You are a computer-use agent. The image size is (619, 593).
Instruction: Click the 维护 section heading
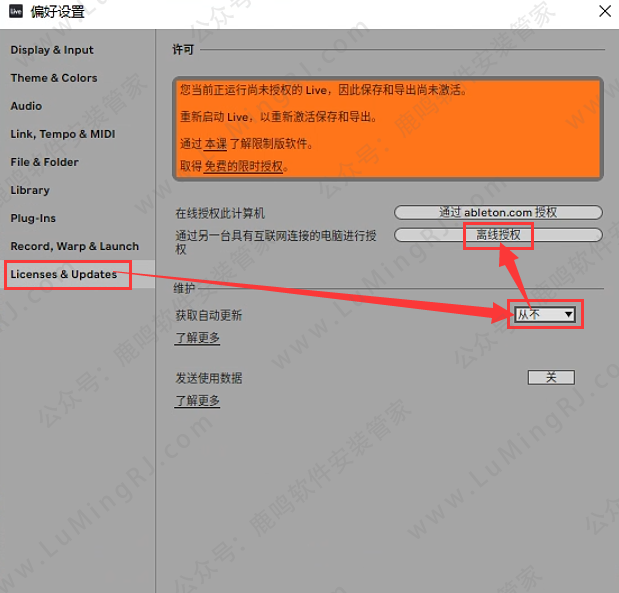point(184,288)
